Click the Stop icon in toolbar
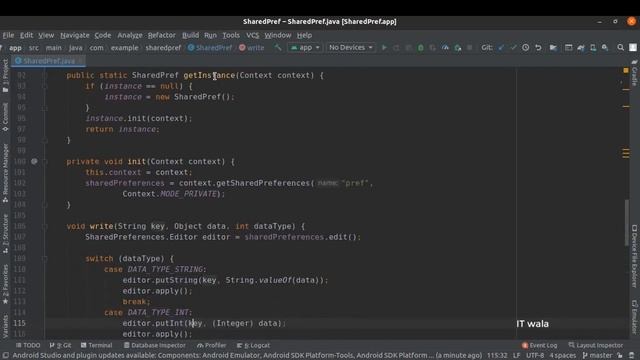 click(x=470, y=48)
